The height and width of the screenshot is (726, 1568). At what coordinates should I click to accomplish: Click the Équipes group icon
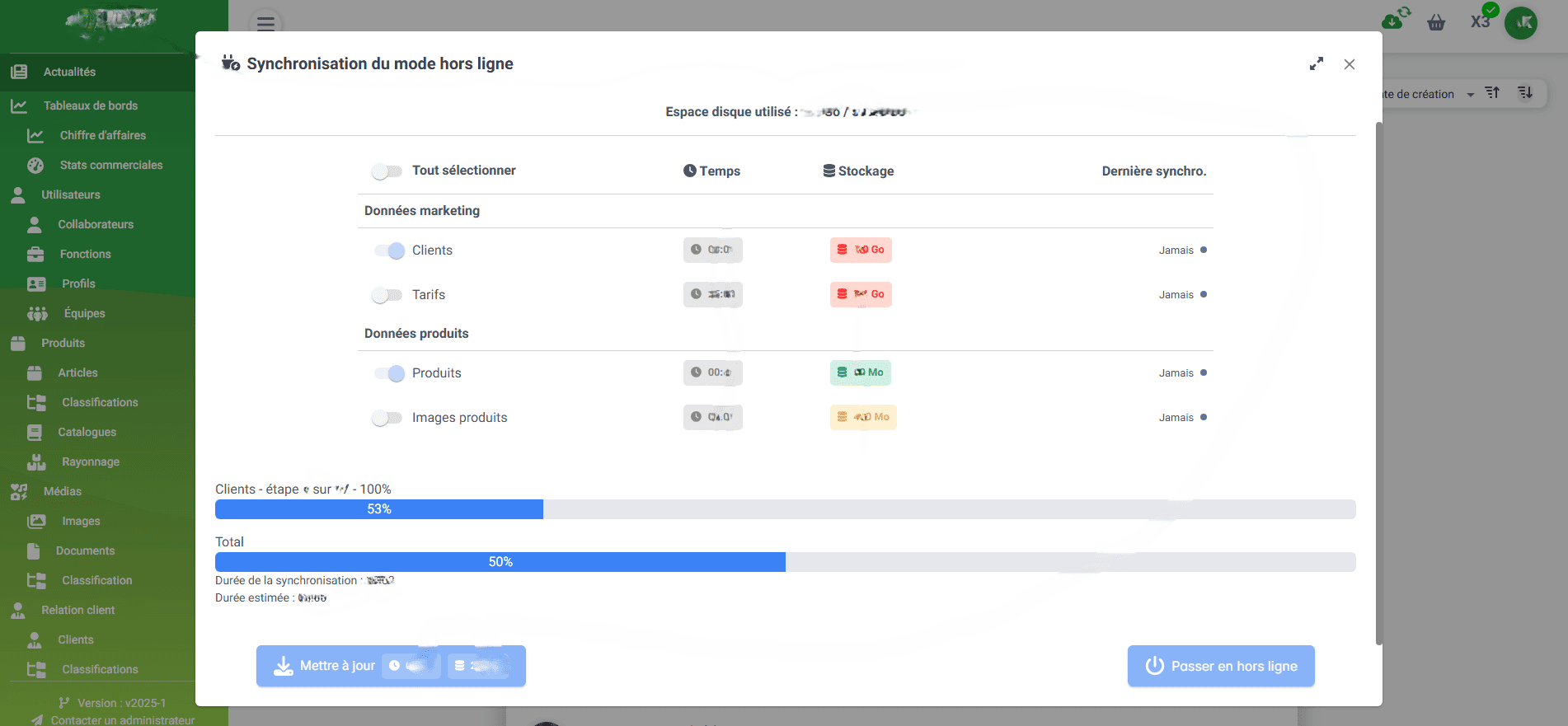tap(37, 313)
